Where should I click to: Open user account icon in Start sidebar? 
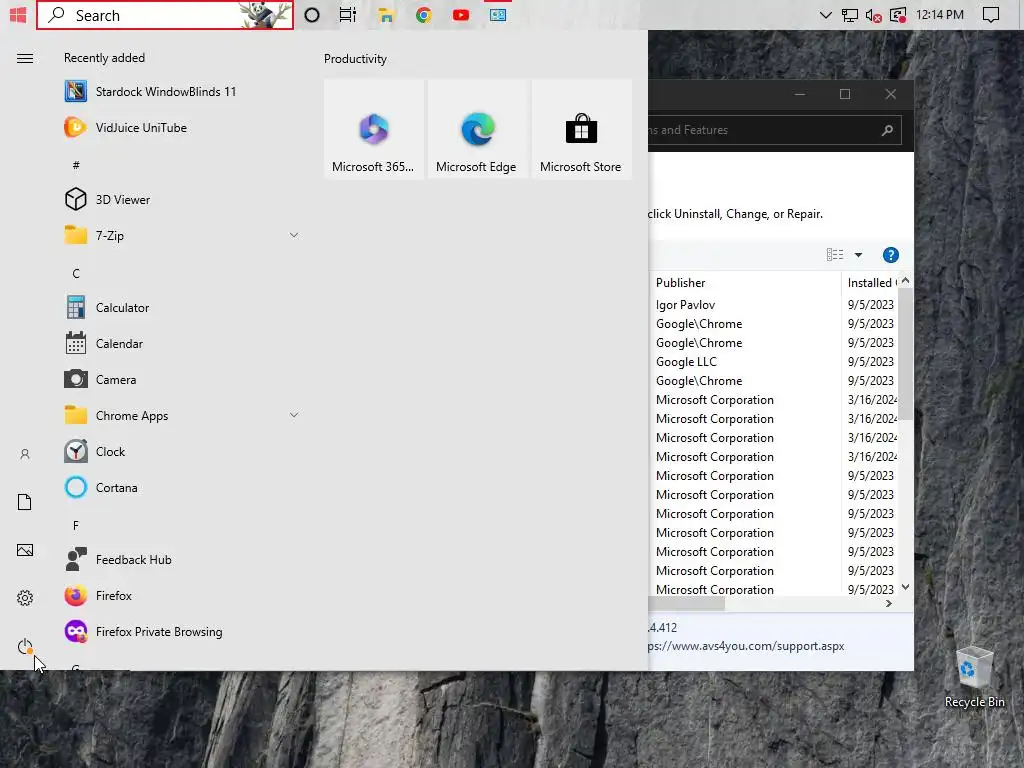(25, 454)
